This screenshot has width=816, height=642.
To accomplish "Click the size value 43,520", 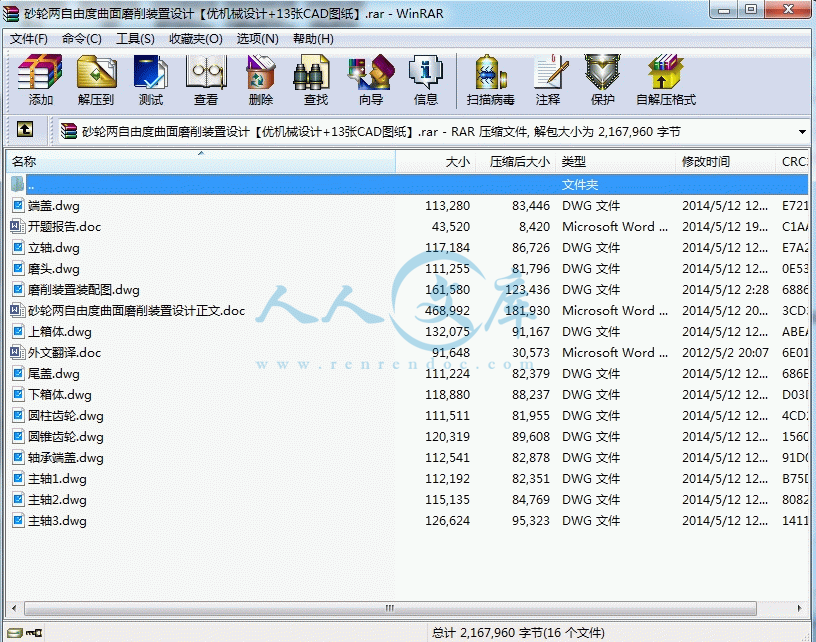I will click(x=451, y=226).
